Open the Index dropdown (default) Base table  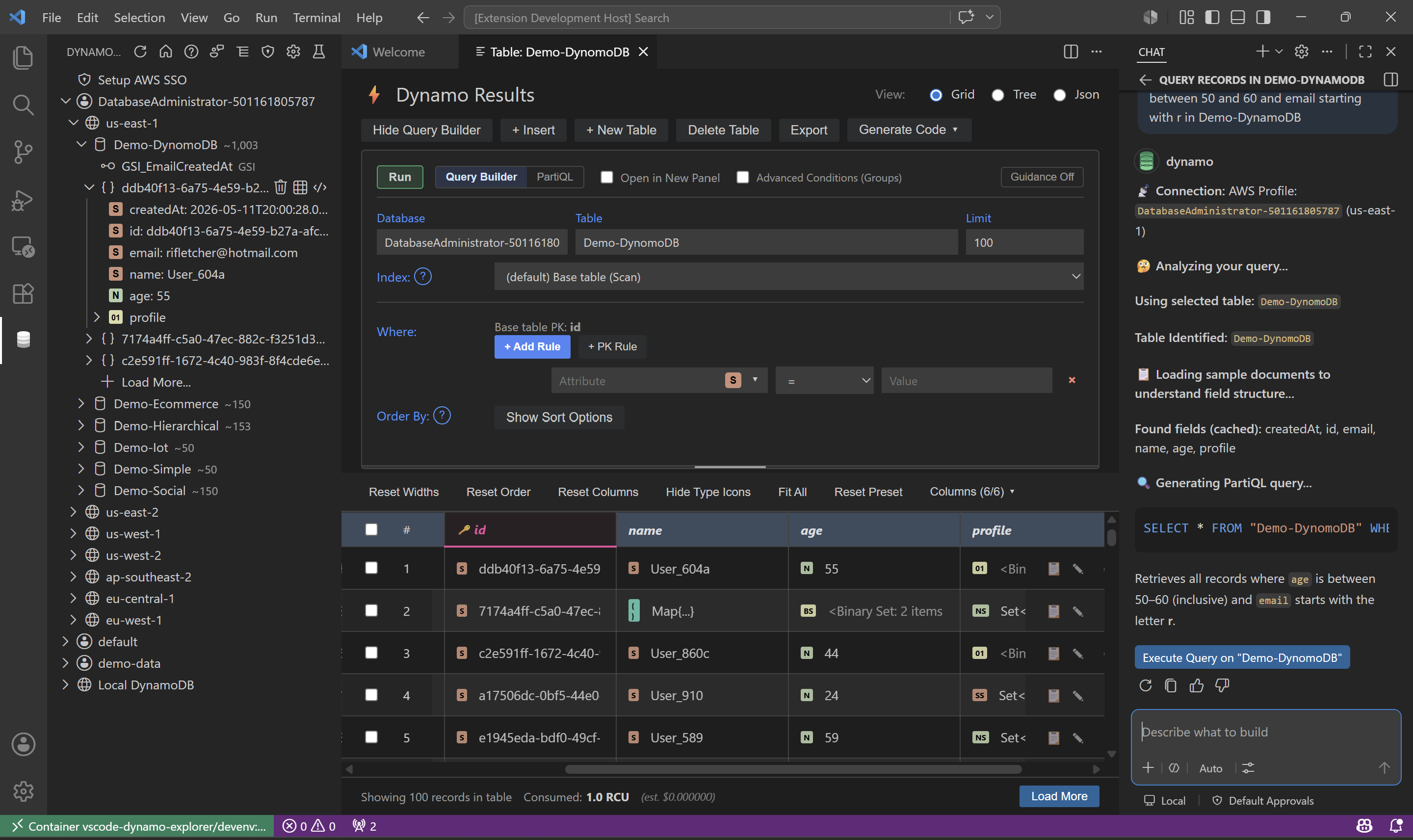click(789, 277)
